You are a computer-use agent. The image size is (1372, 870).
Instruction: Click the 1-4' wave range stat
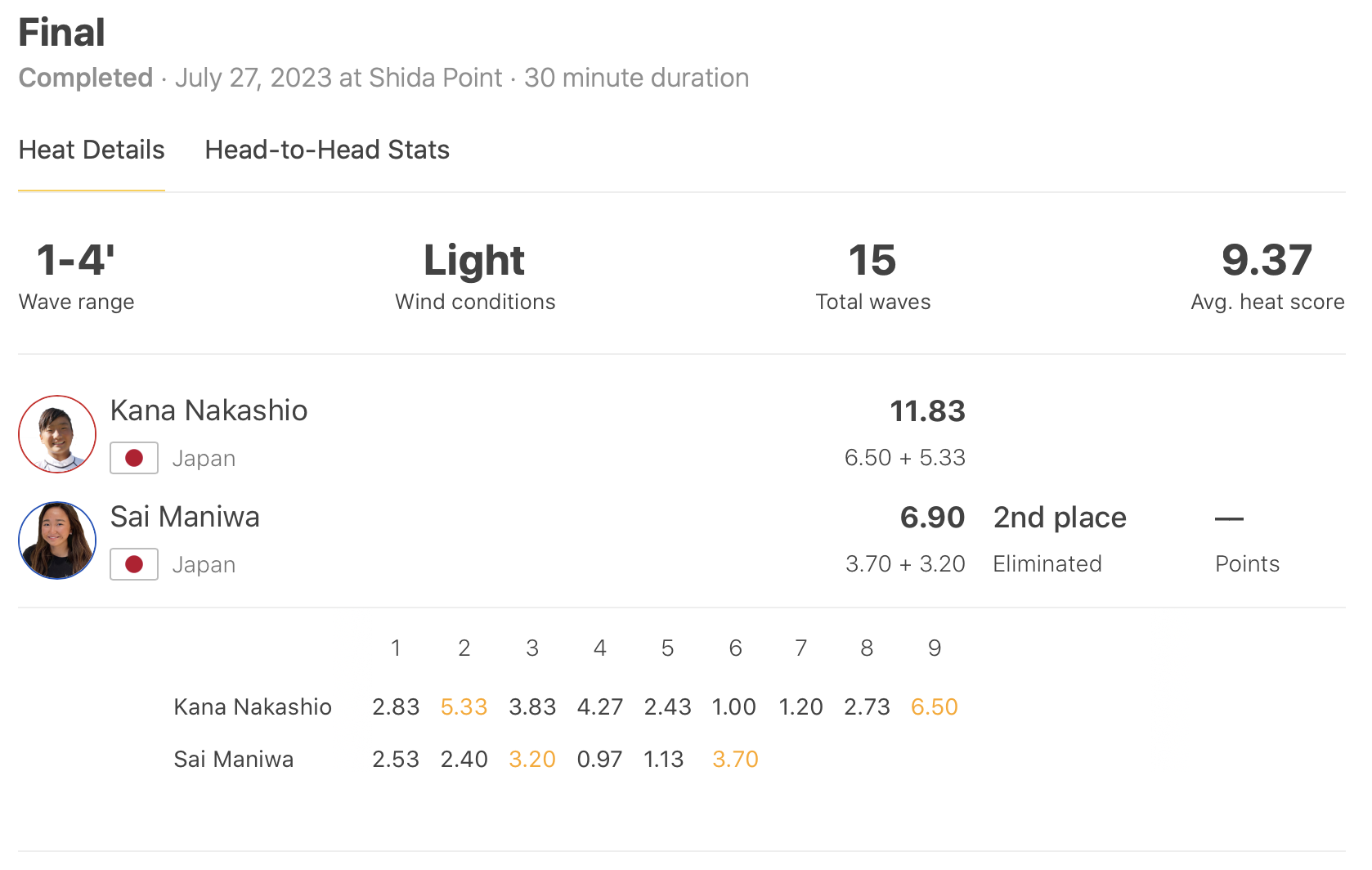pyautogui.click(x=76, y=262)
